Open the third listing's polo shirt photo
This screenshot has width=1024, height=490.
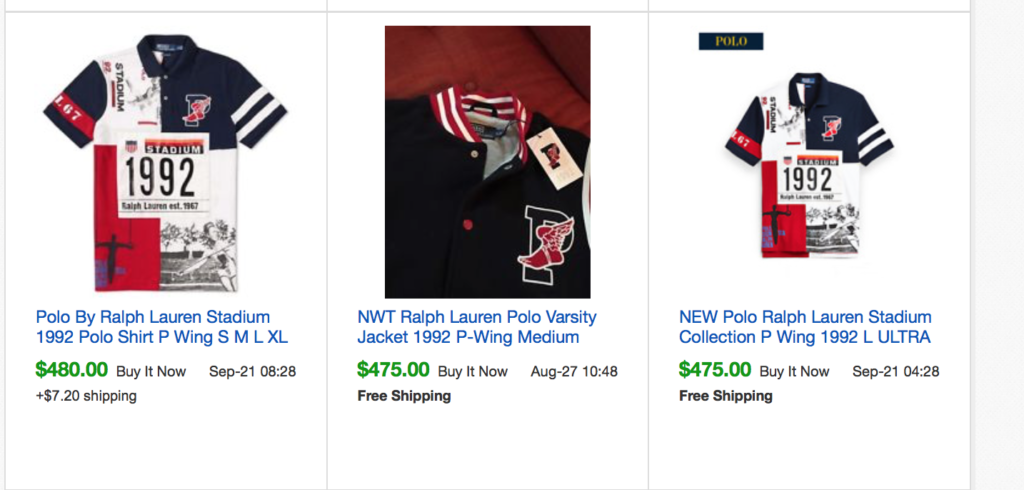(808, 165)
